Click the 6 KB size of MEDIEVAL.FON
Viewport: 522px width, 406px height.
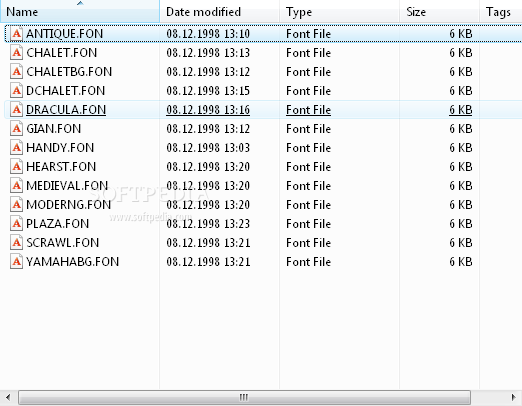461,186
